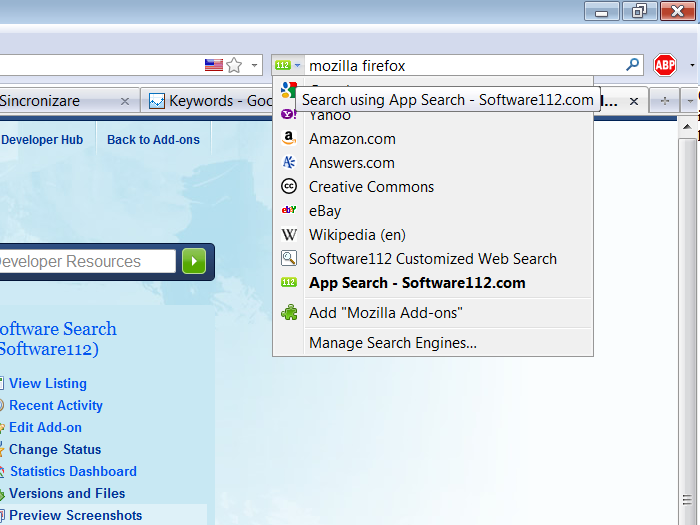Open the Developer Hub link
The height and width of the screenshot is (525, 700).
tap(42, 140)
